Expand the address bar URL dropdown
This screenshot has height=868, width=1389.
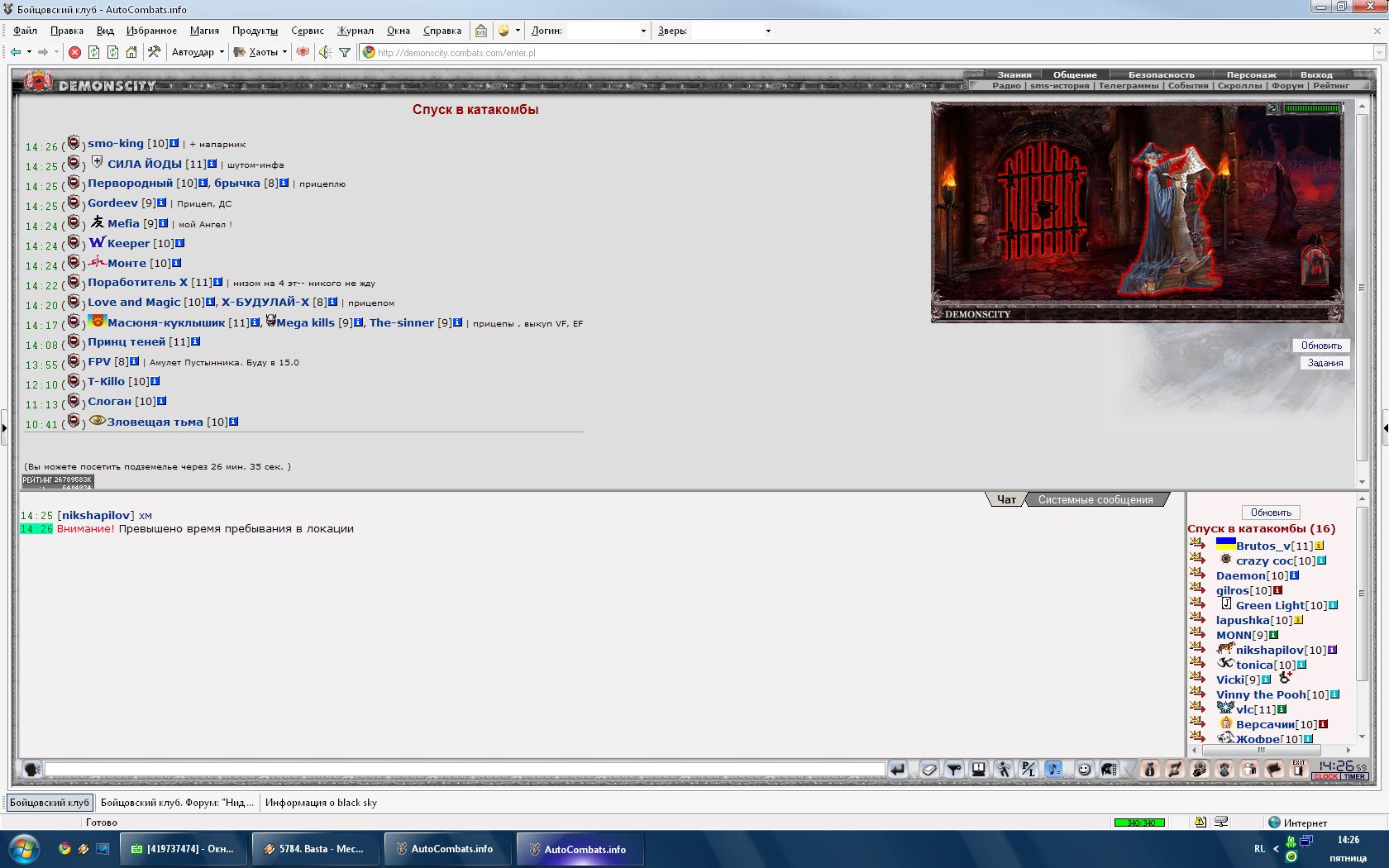(x=1378, y=52)
